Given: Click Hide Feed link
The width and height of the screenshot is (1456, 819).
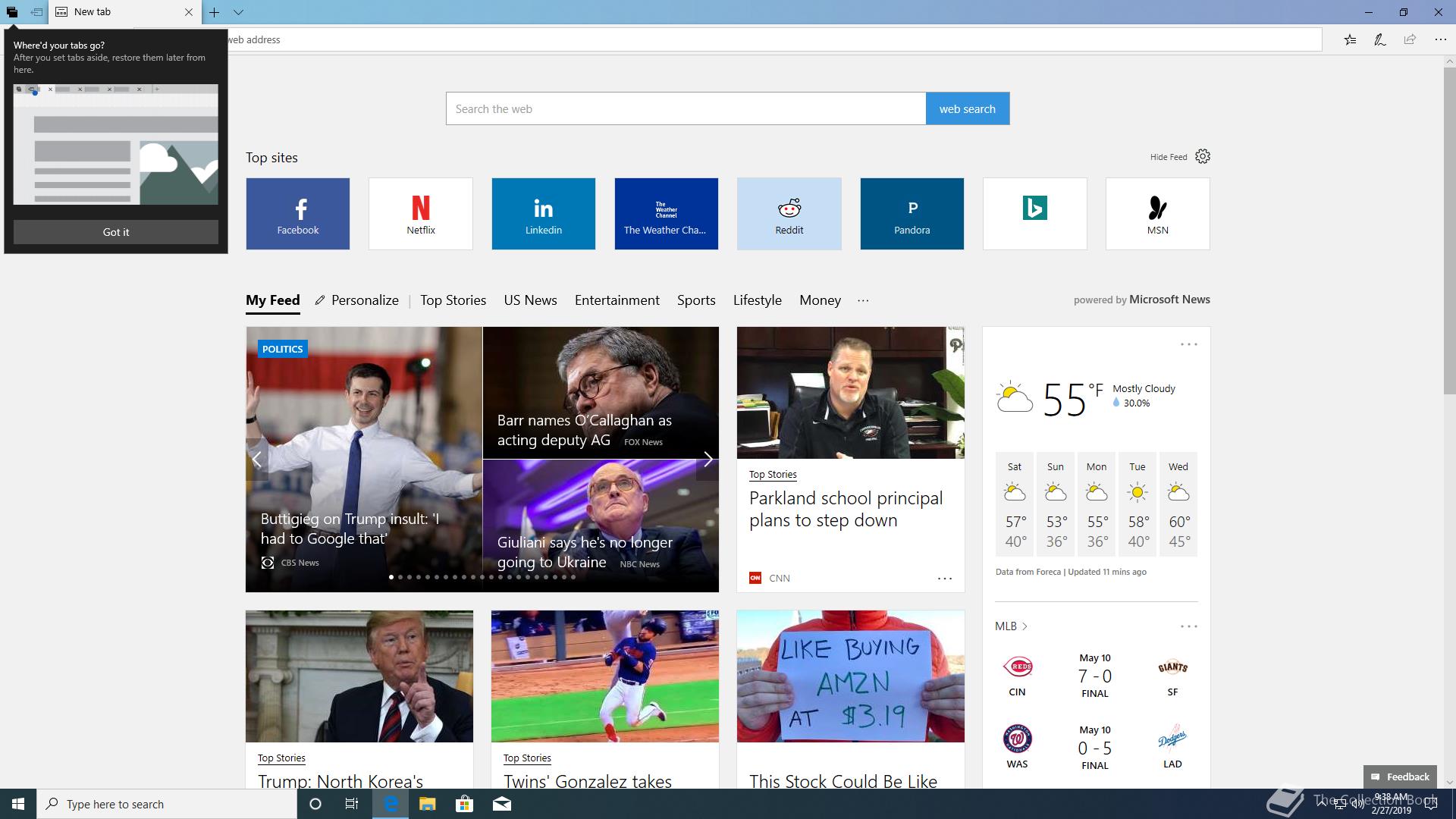Looking at the screenshot, I should point(1169,157).
